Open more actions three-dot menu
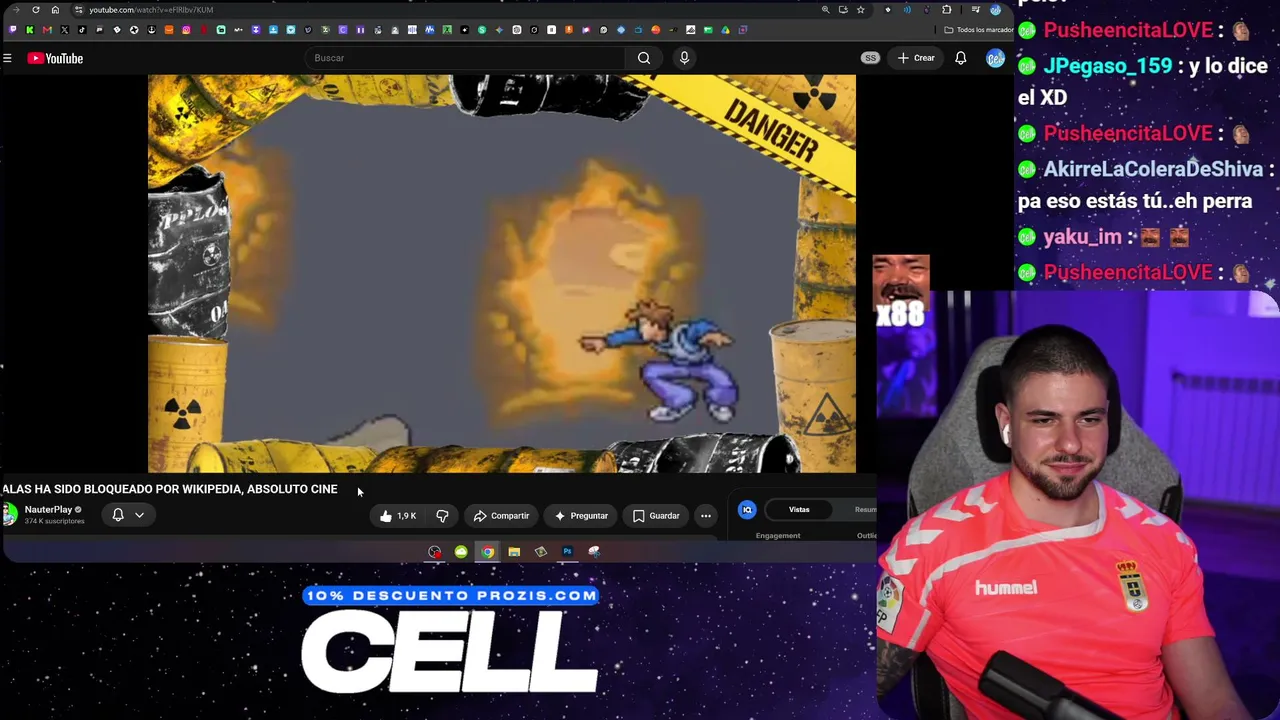Screen dimensions: 1280x720 (x=706, y=516)
